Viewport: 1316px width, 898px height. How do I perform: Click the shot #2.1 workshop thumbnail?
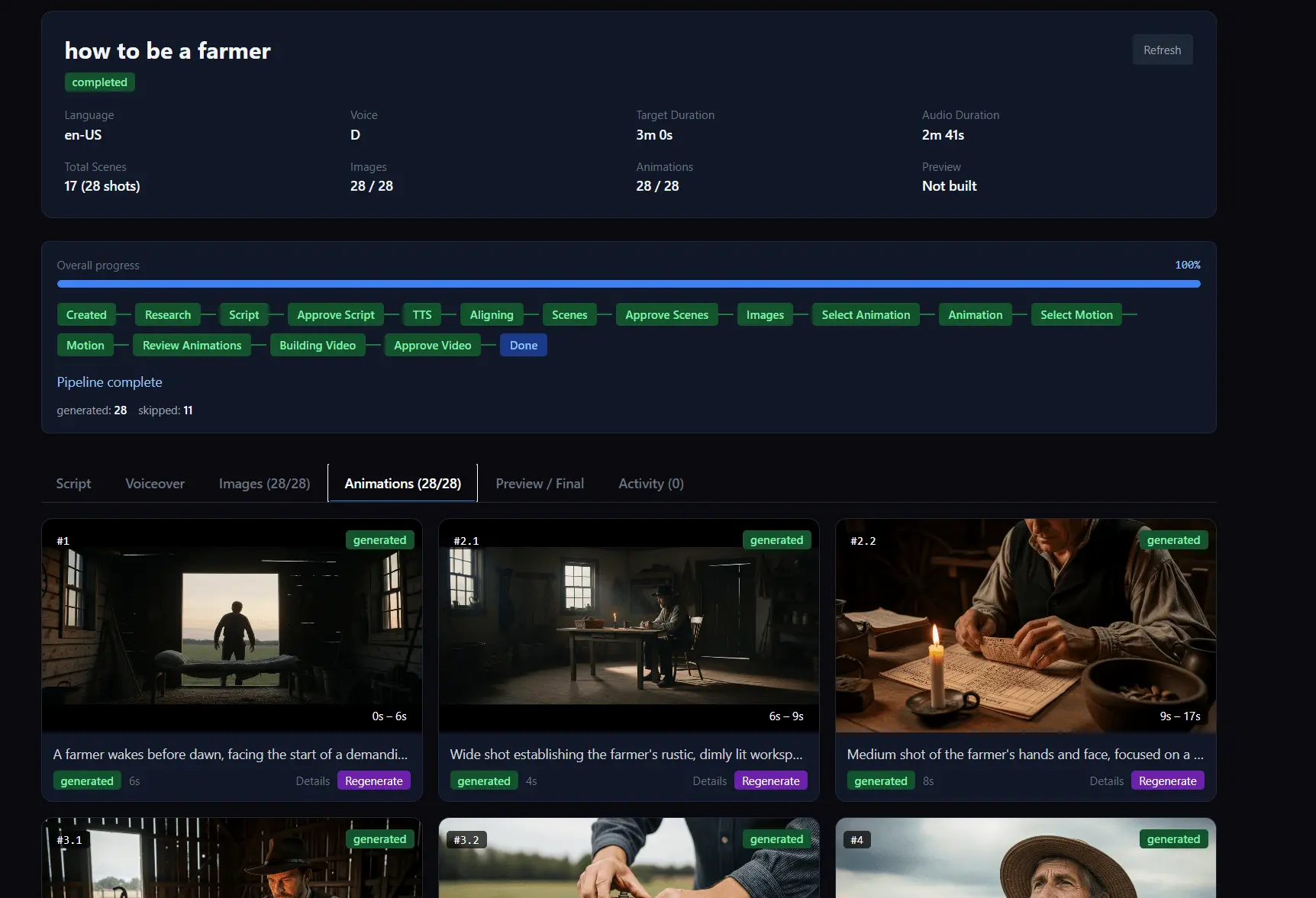[x=629, y=626]
